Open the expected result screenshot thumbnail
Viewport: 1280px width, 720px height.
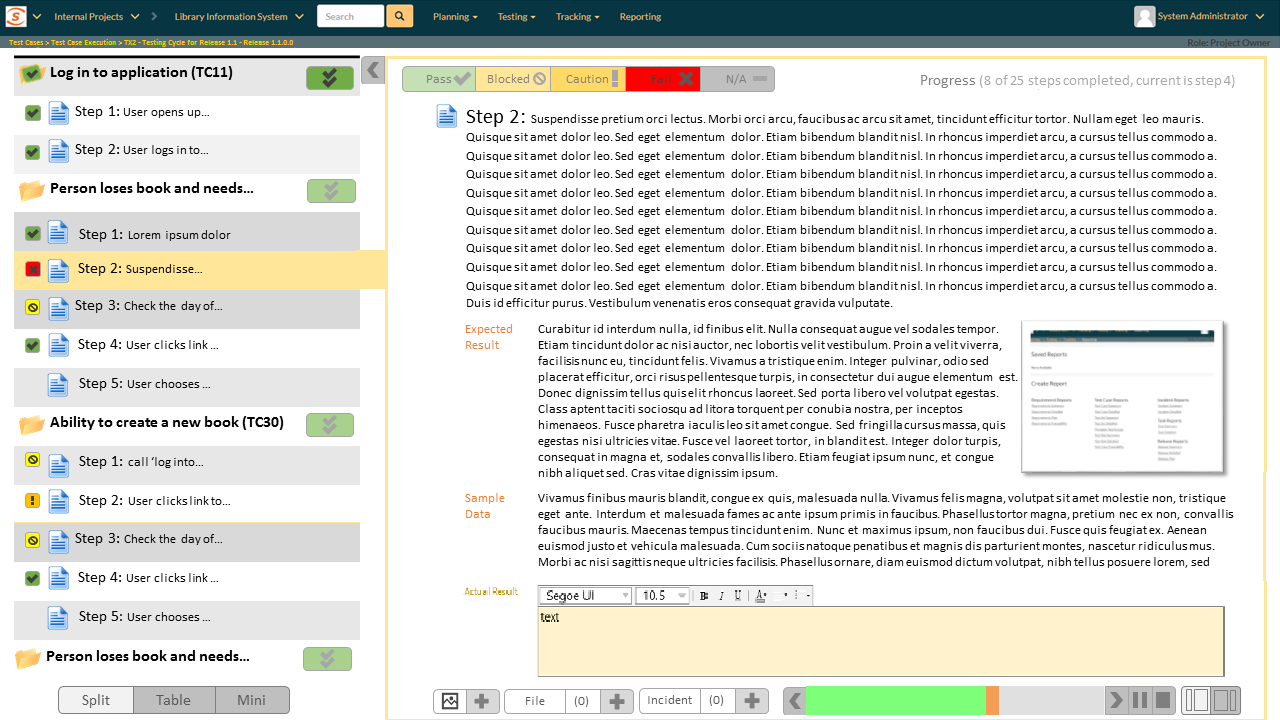click(x=1122, y=397)
